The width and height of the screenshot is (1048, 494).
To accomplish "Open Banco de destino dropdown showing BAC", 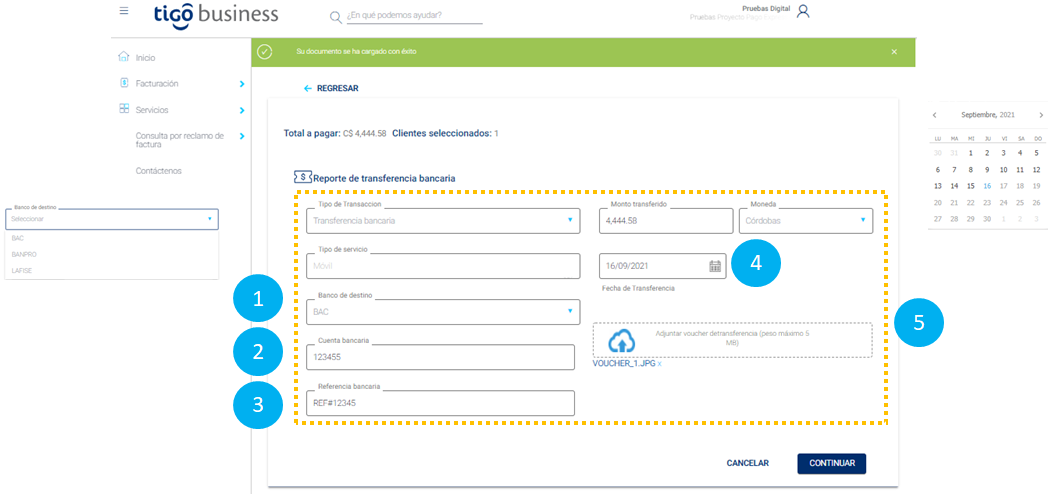I will click(443, 312).
